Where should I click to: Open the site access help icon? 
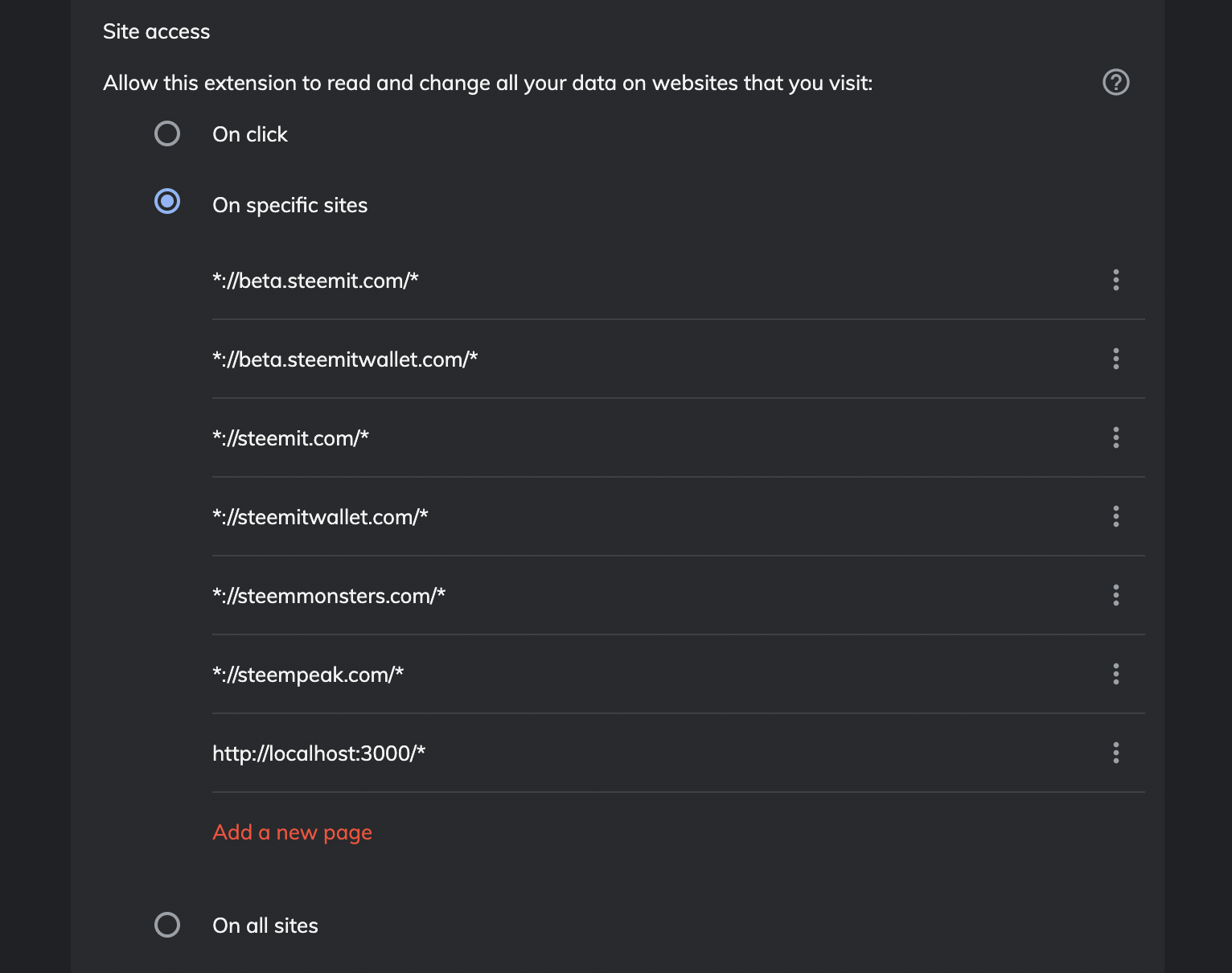[1116, 82]
